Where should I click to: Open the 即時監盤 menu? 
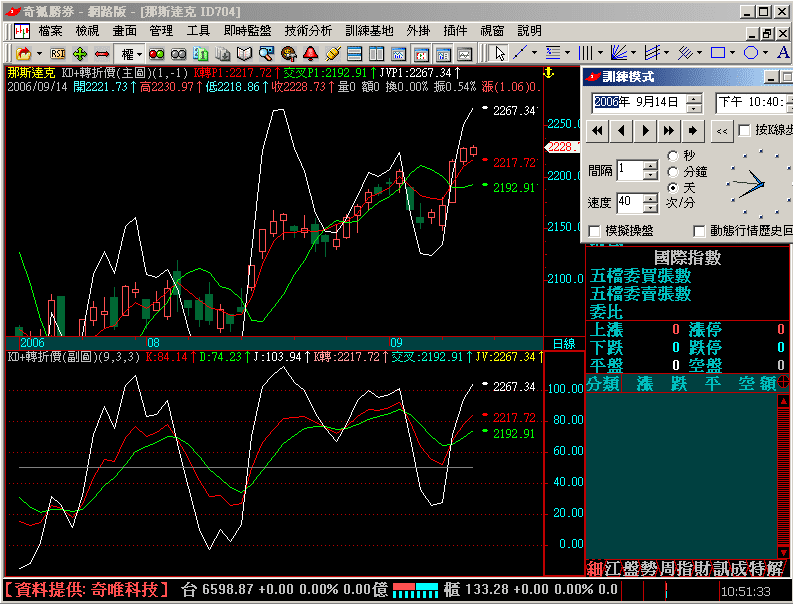point(247,31)
